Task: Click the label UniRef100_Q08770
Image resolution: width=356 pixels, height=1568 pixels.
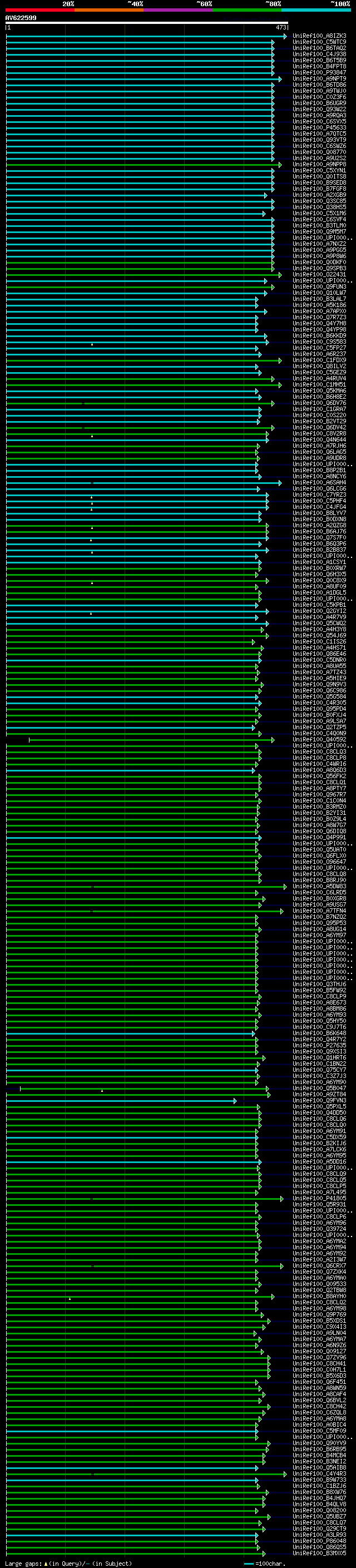Action: (319, 152)
